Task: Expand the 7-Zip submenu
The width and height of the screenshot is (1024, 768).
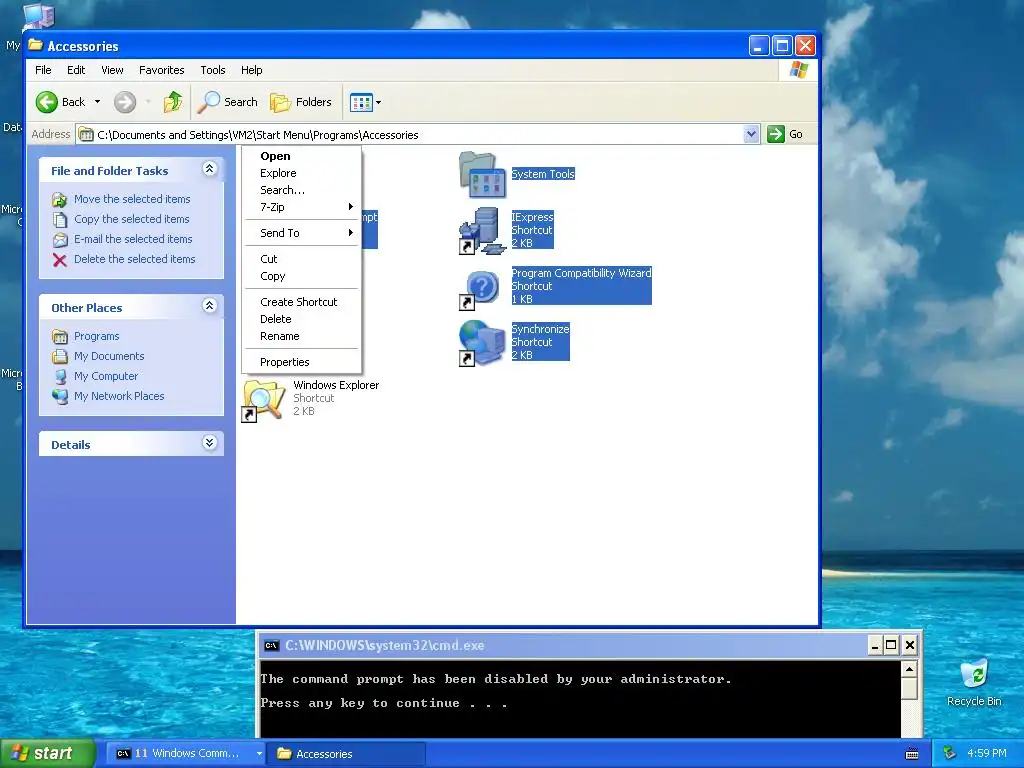Action: click(x=301, y=207)
